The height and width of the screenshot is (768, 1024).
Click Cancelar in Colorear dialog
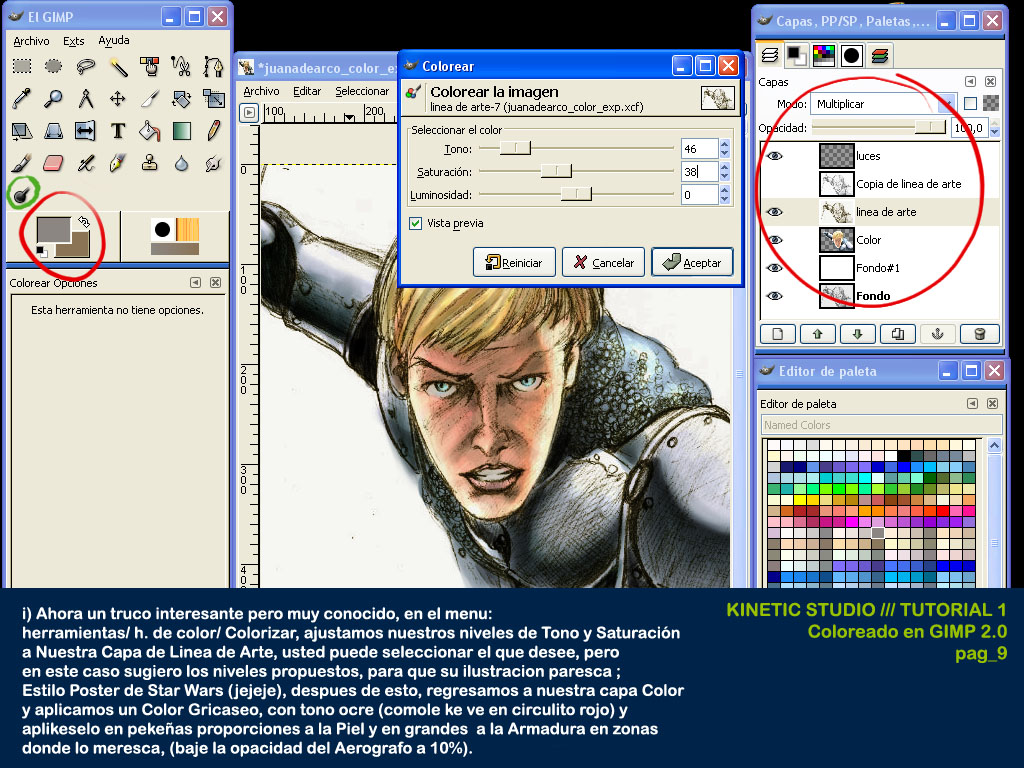coord(603,263)
